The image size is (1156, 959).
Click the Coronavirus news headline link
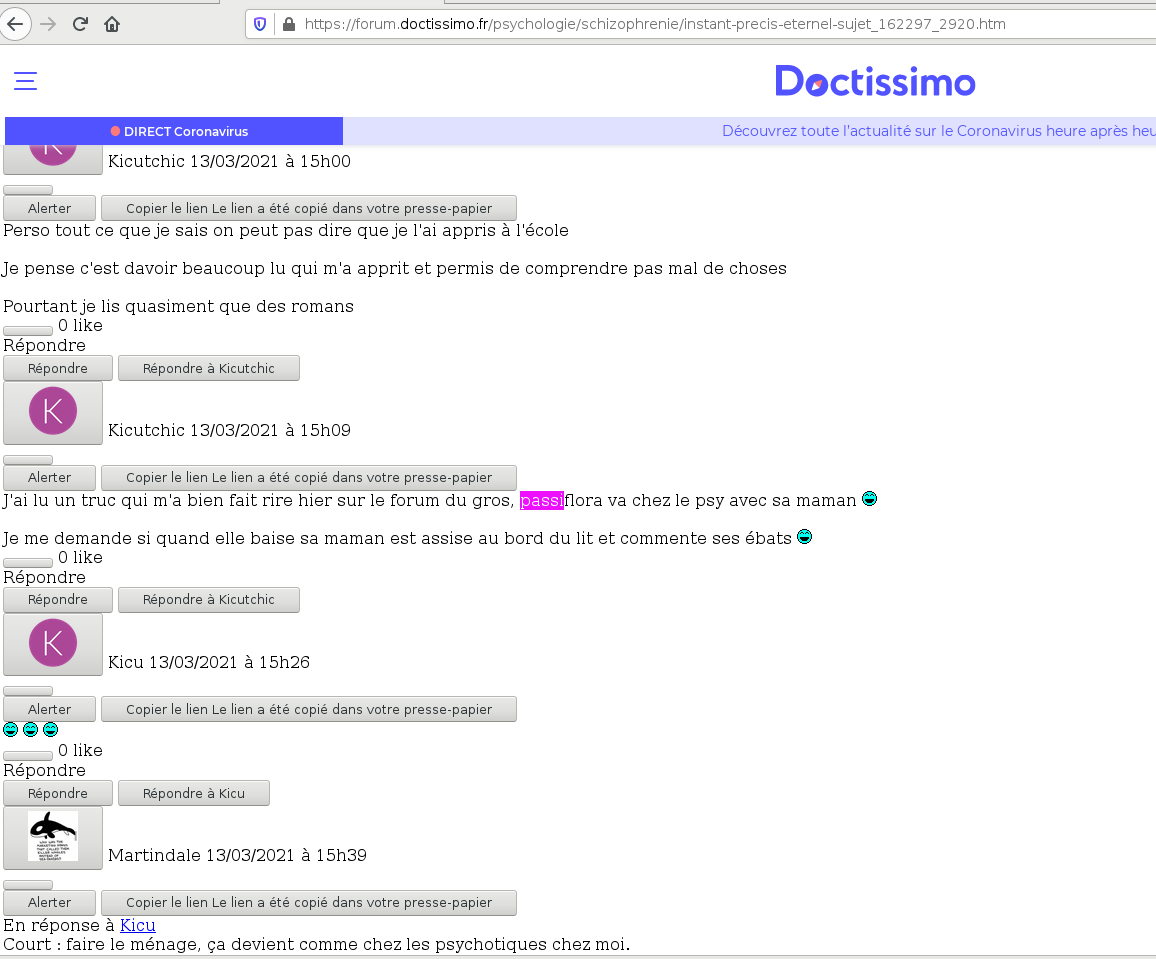(x=938, y=130)
